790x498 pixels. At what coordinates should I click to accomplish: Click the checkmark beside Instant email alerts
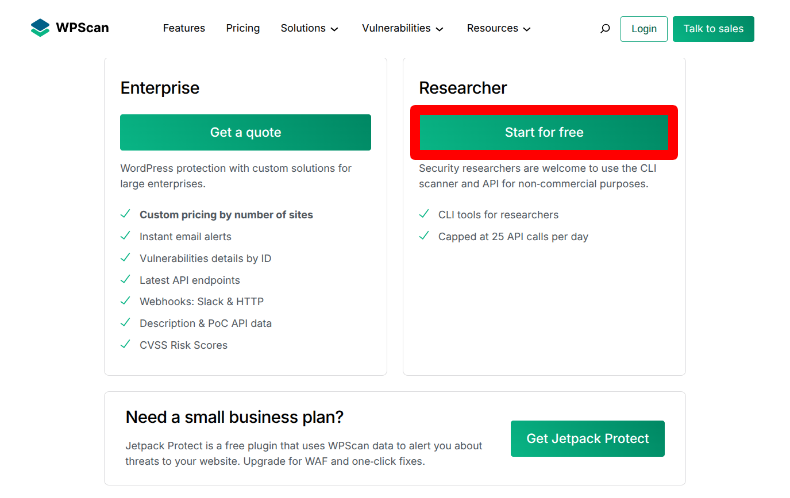click(x=125, y=236)
